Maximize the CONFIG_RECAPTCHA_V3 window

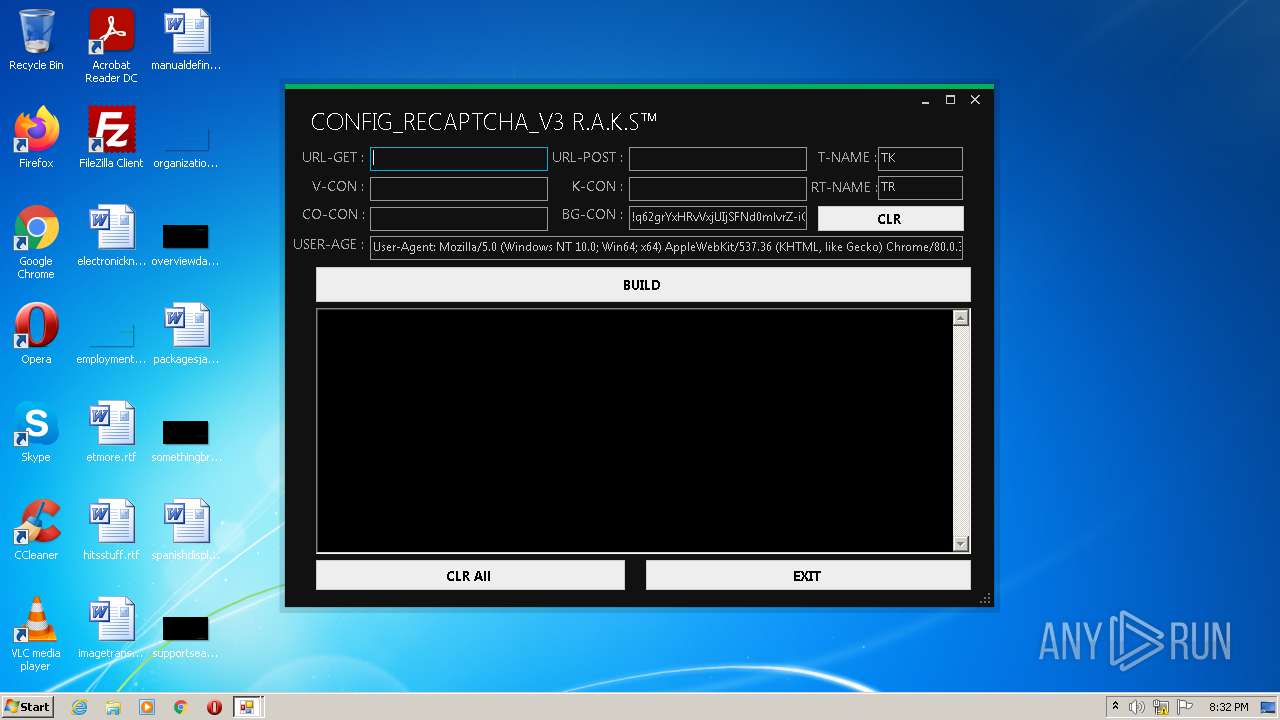click(950, 100)
